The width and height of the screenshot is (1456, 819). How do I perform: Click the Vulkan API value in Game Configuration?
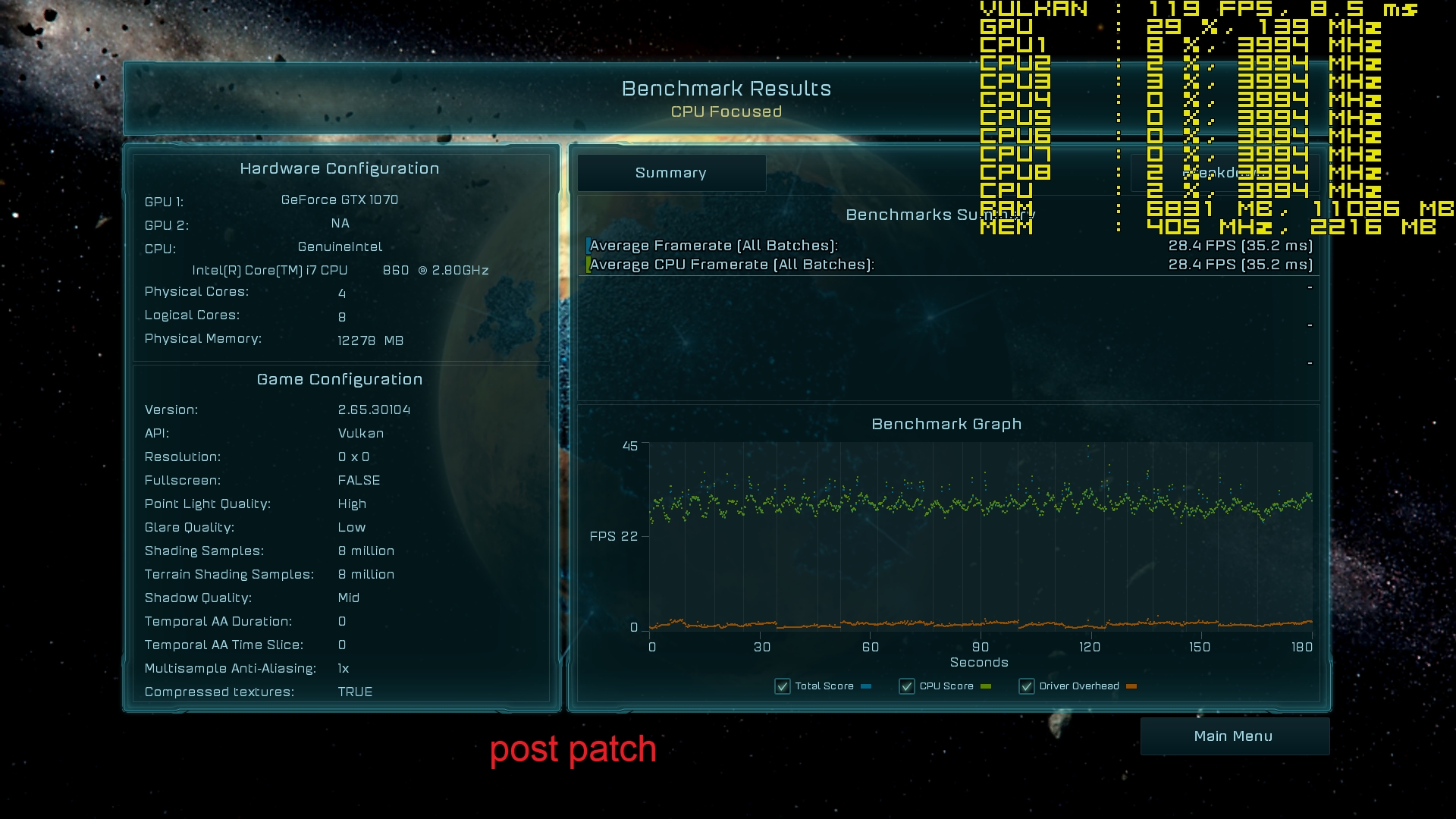click(360, 433)
